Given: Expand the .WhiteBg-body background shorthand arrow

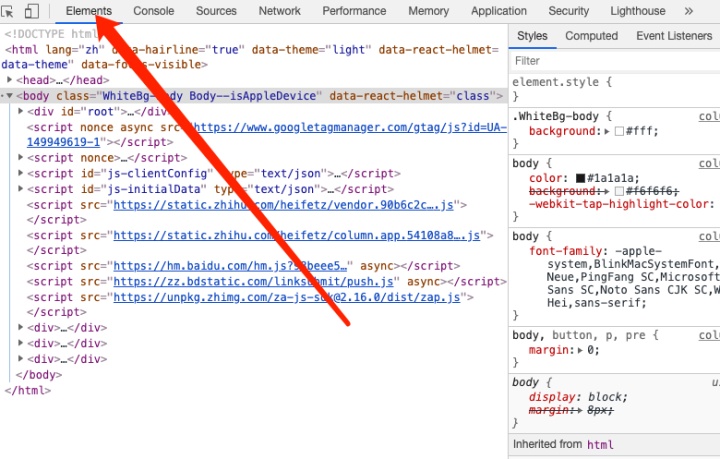Looking at the screenshot, I should 607,131.
